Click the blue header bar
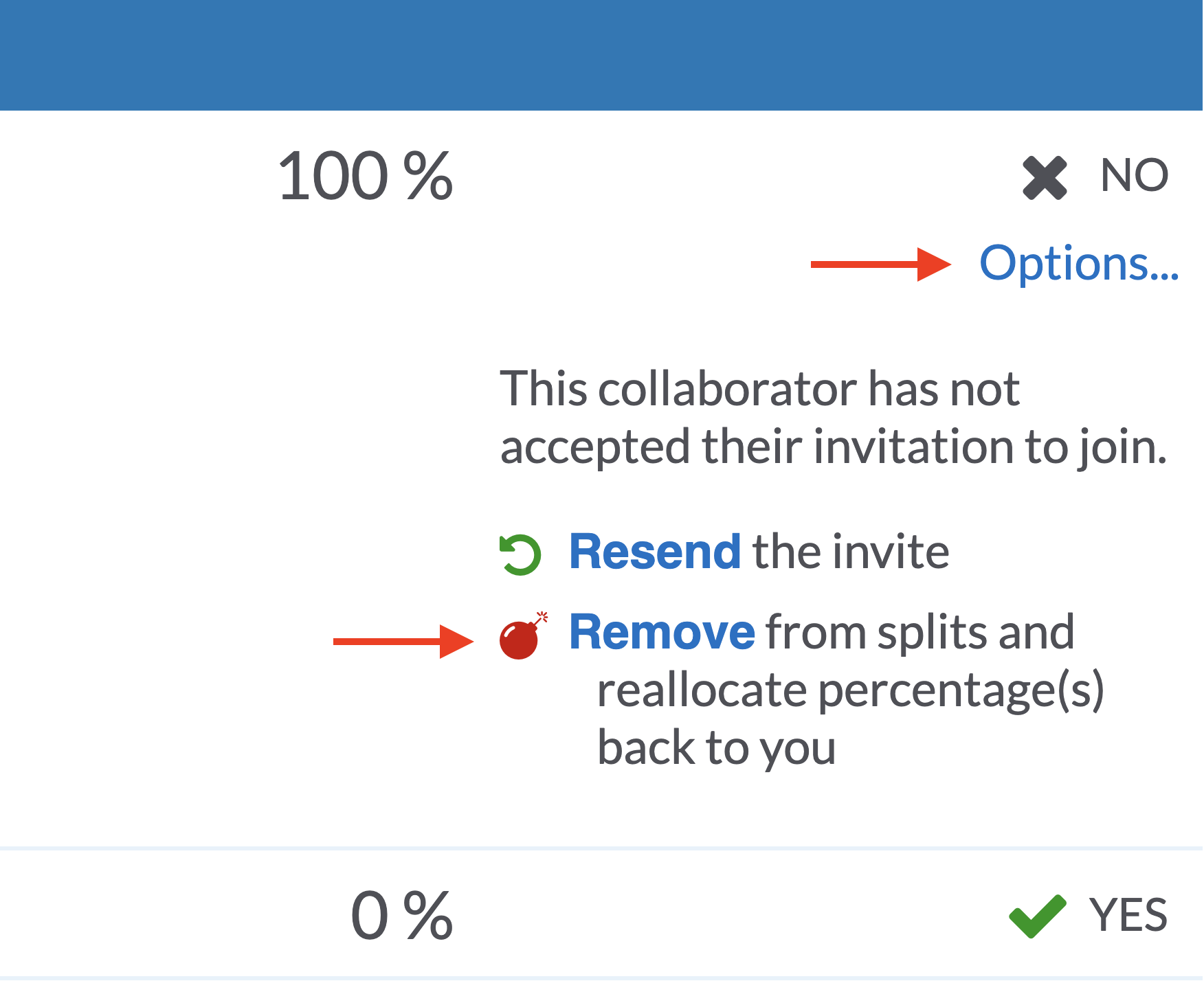 click(601, 55)
